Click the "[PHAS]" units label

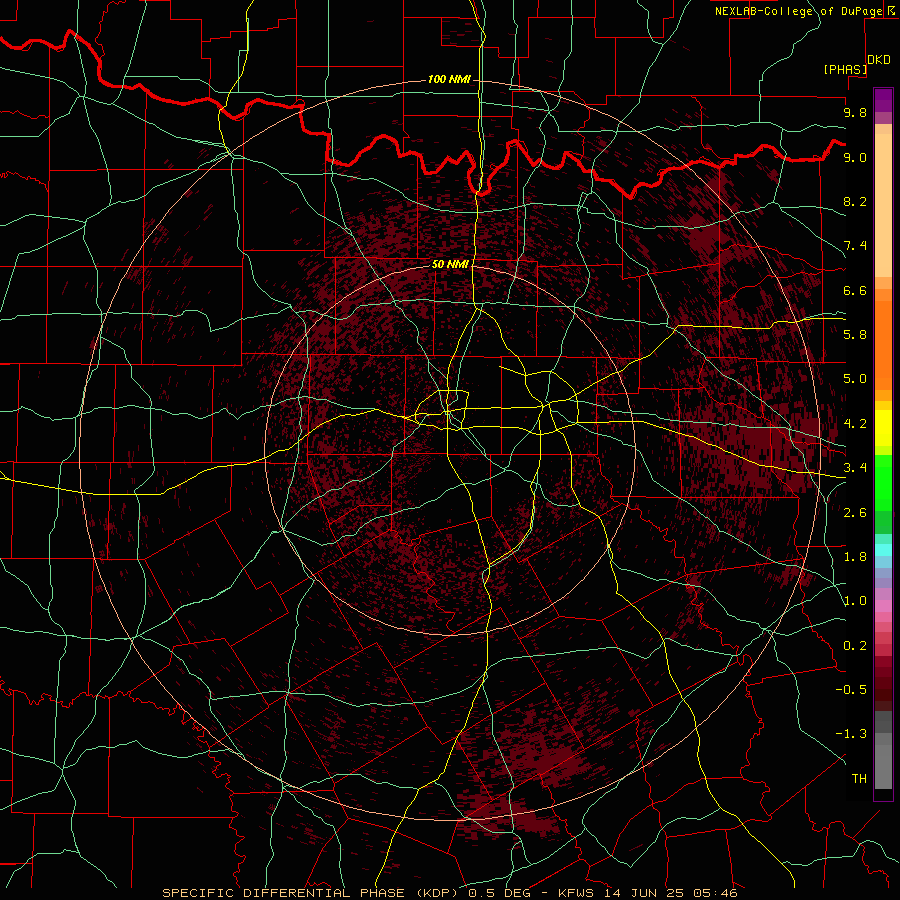(845, 69)
